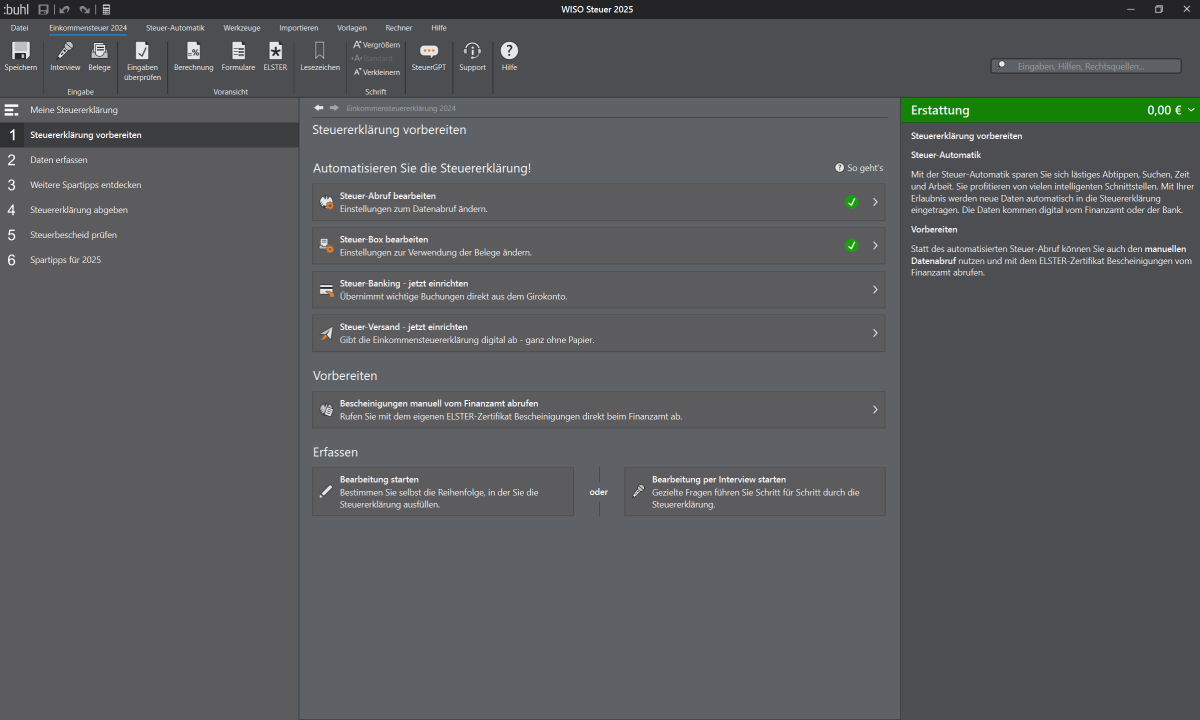
Task: Open the ELSTER preview
Action: (275, 56)
